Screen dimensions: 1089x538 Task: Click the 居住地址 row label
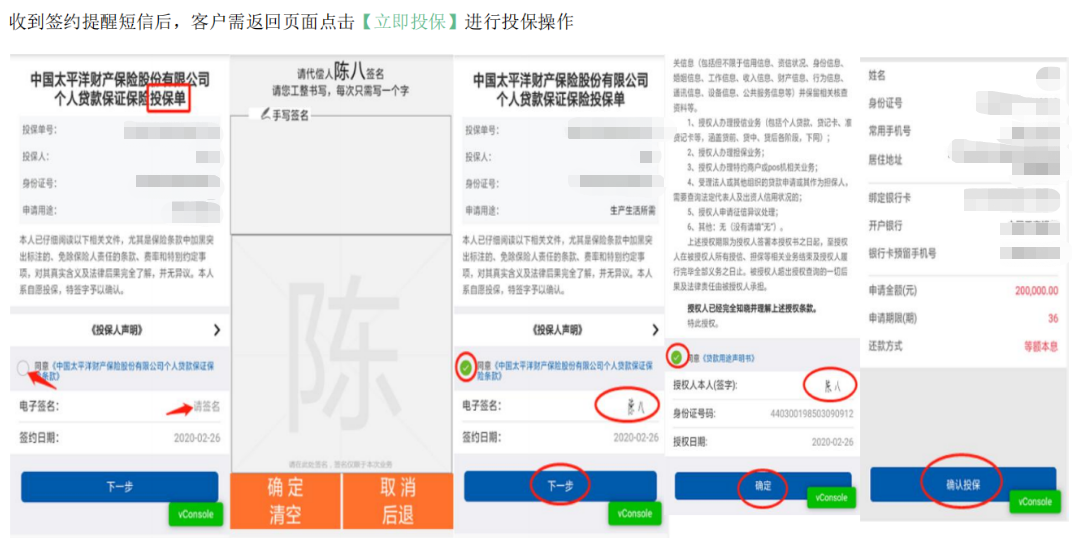click(886, 160)
